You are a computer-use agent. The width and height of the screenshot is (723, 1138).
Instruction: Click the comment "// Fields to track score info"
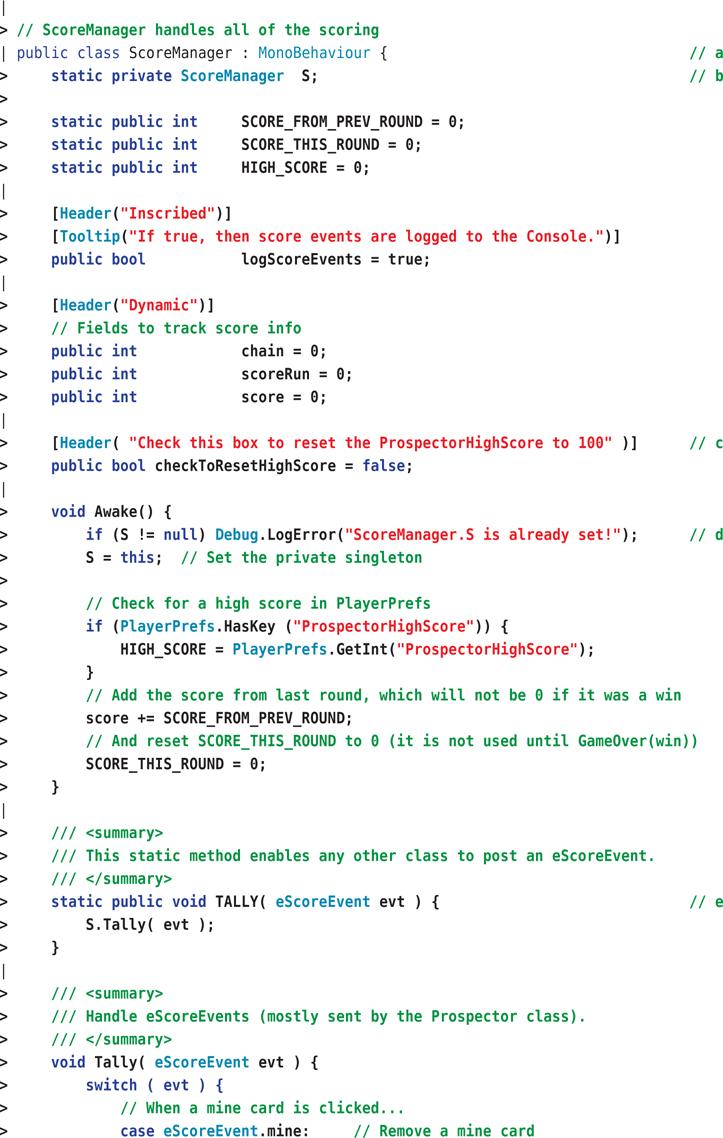176,328
